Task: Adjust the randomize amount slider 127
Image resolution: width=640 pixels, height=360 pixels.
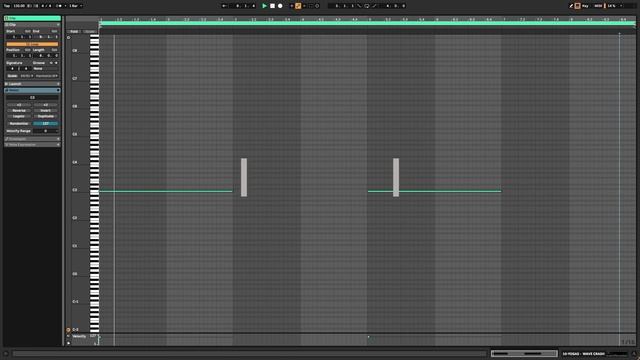Action: pos(45,124)
